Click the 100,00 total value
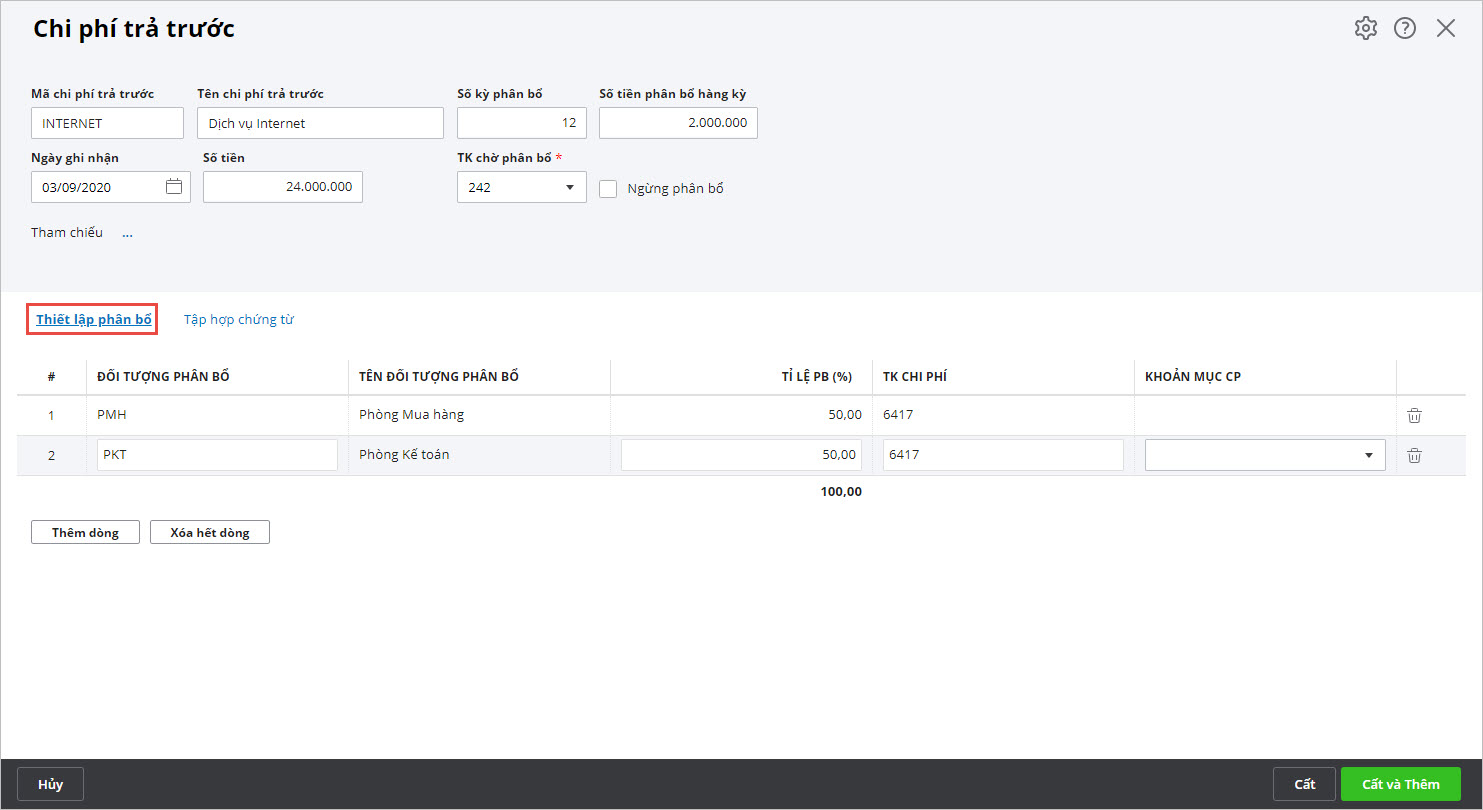 pos(840,492)
